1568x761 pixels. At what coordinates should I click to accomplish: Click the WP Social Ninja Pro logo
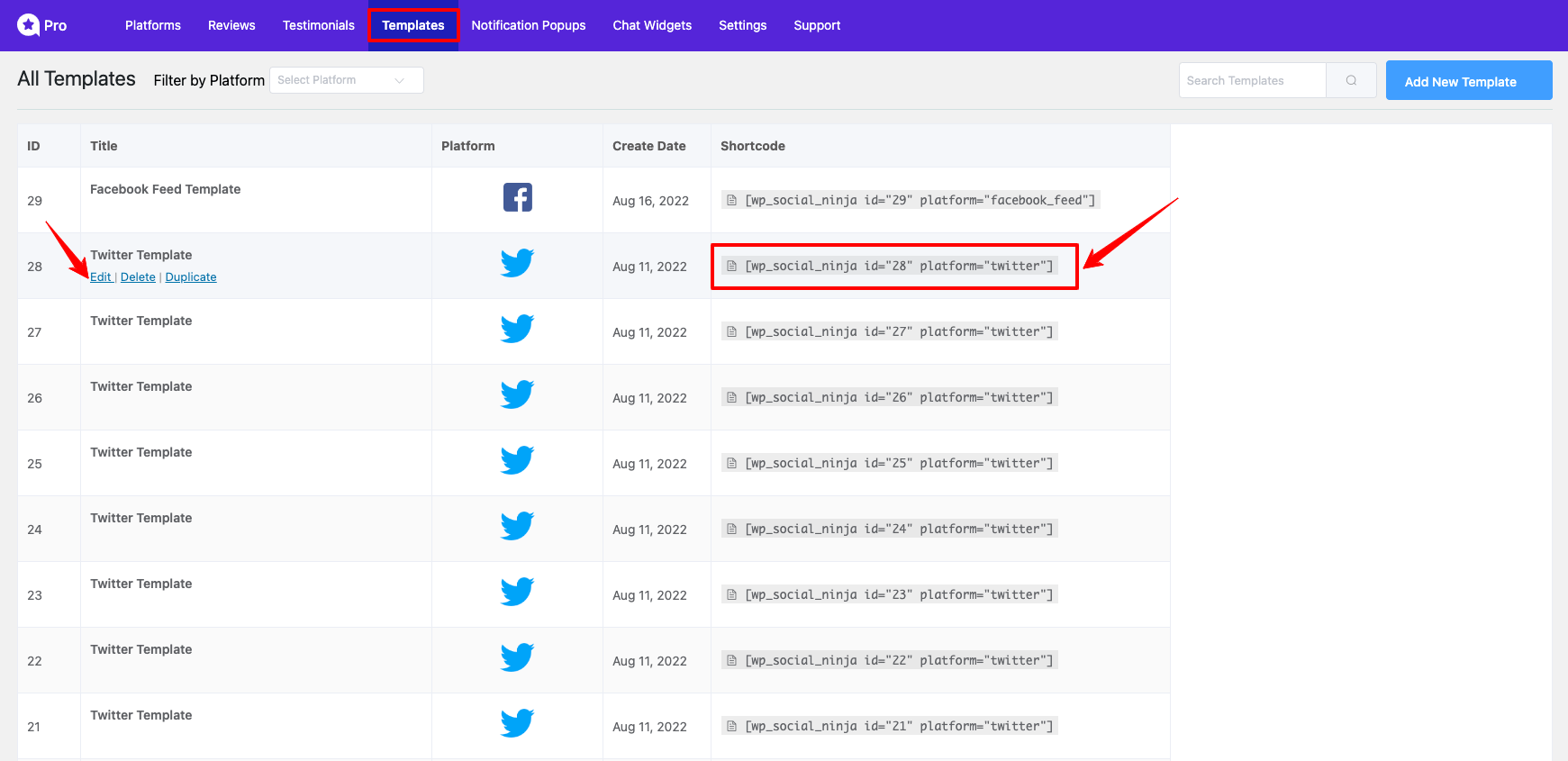coord(41,25)
